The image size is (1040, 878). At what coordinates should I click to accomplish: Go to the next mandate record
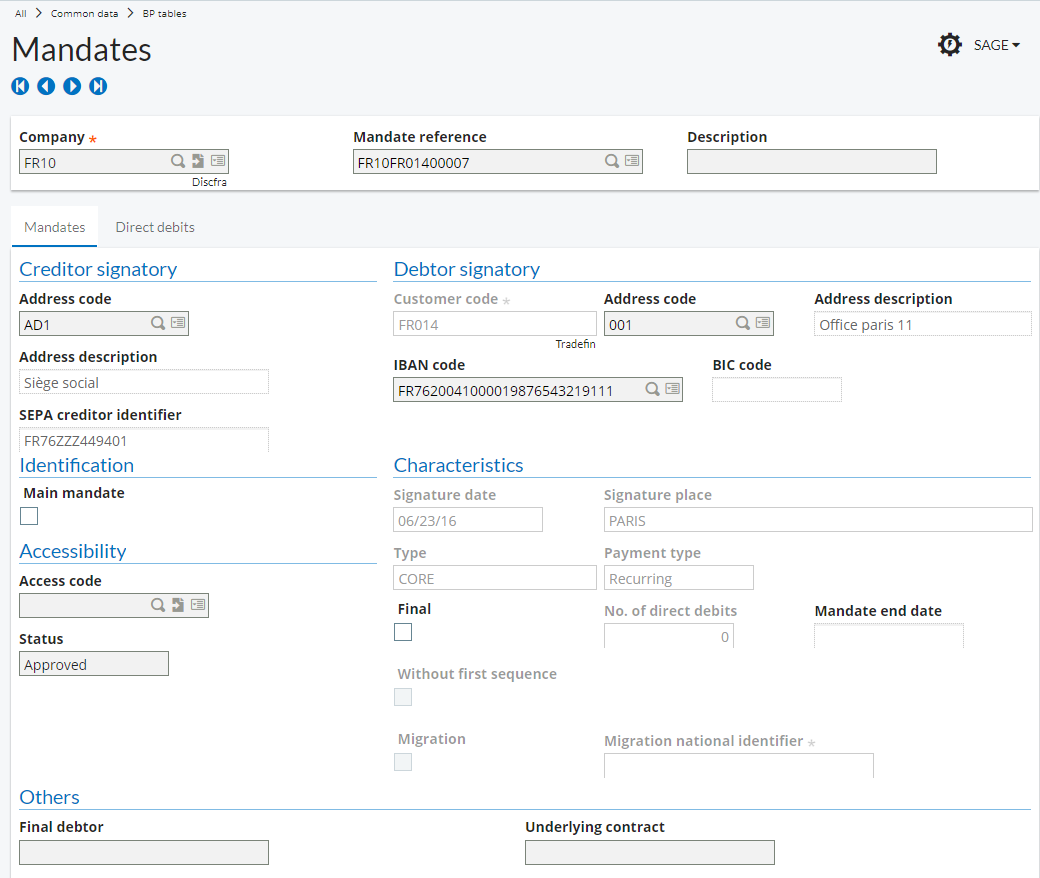pos(72,87)
